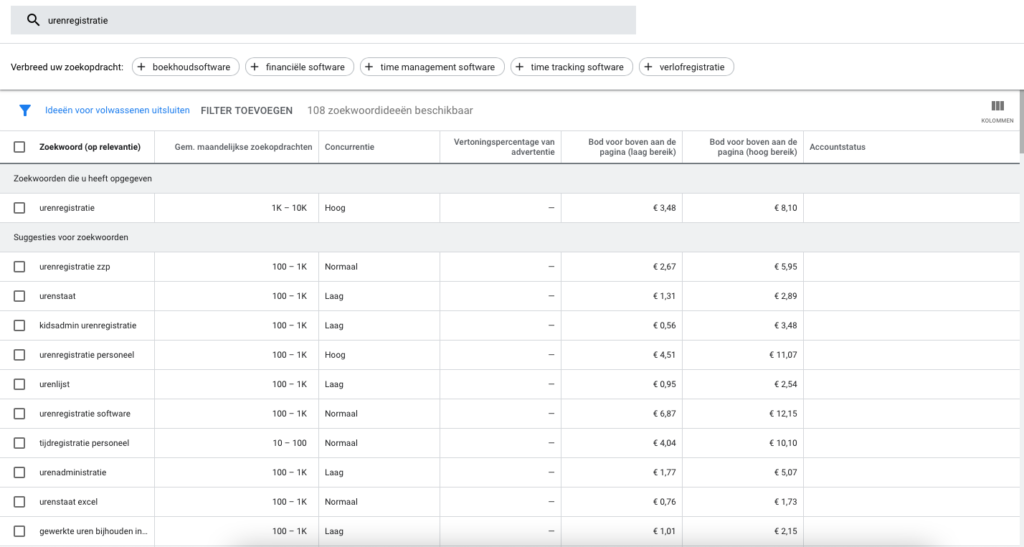Toggle the select-all checkbox in header

click(x=20, y=147)
